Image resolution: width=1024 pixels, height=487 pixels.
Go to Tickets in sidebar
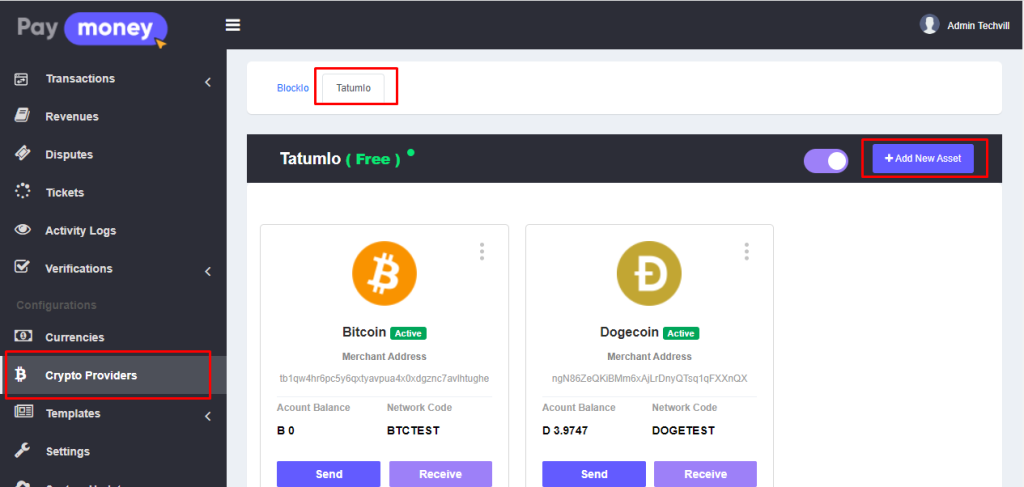coord(65,193)
